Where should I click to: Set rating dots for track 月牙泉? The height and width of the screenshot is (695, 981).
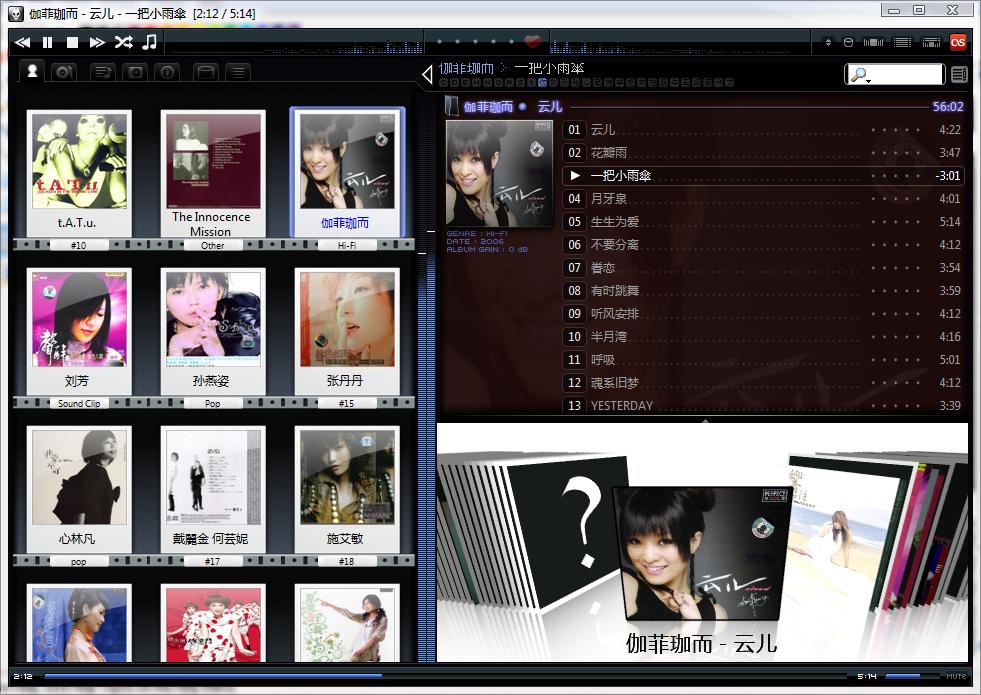(895, 199)
